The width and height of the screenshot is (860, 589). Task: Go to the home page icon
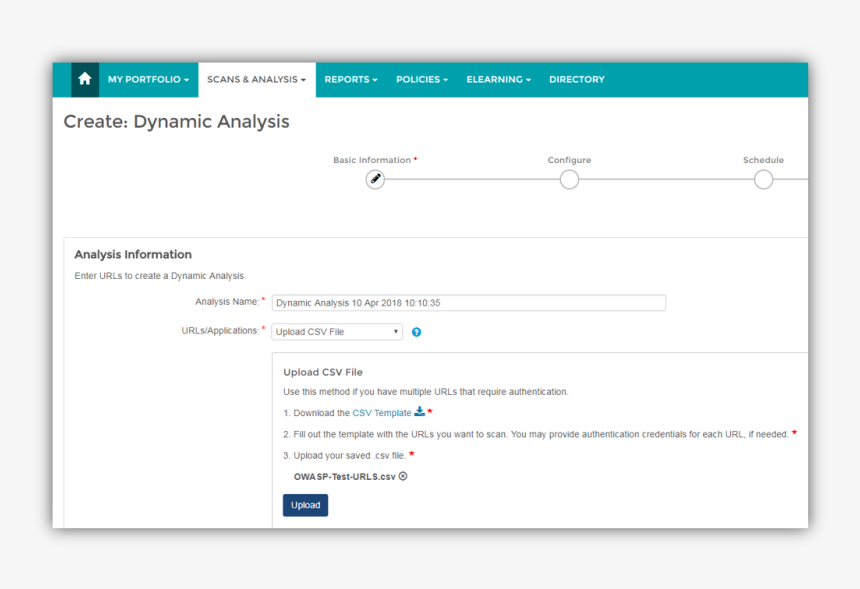[85, 79]
